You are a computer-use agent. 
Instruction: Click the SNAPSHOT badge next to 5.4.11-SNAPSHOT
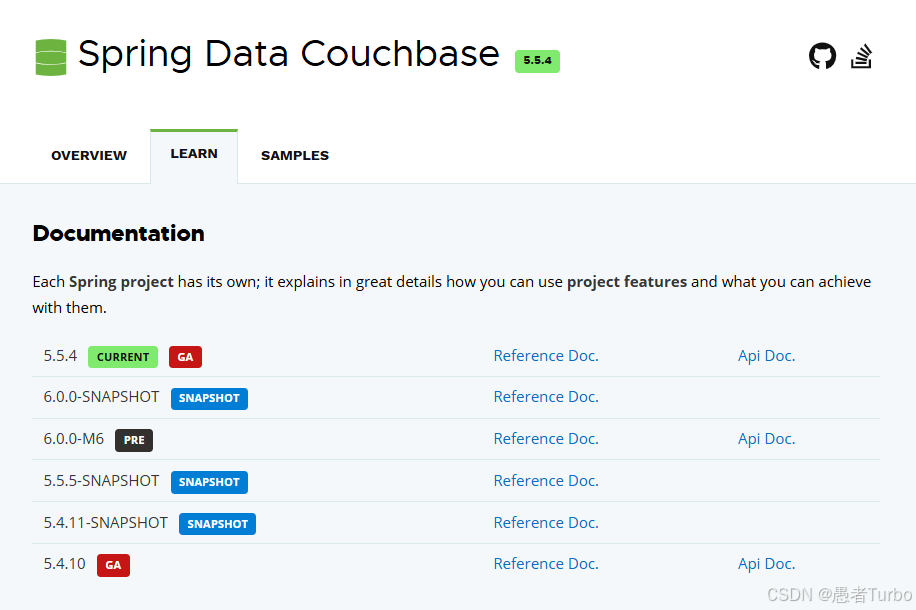point(217,524)
